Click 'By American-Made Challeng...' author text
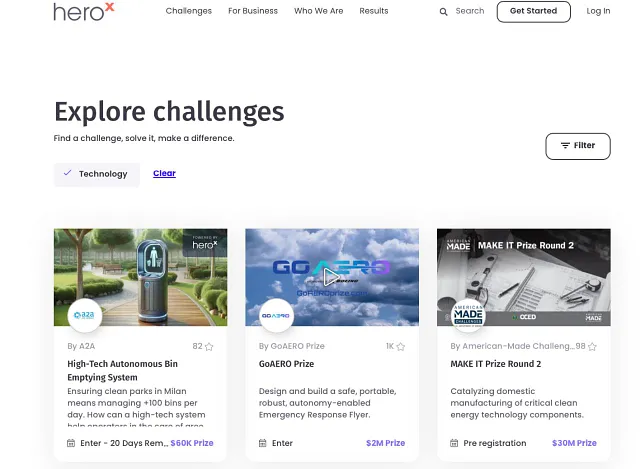 [x=513, y=346]
